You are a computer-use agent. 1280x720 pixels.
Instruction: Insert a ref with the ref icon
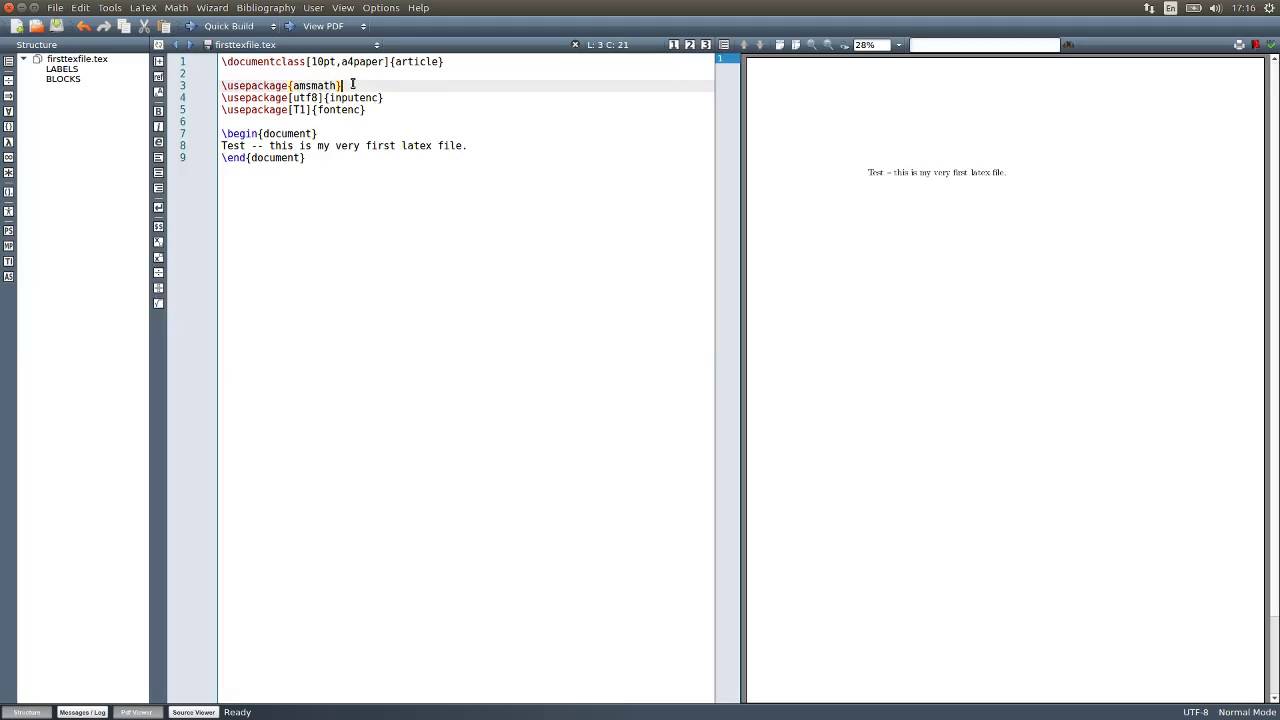click(x=158, y=77)
